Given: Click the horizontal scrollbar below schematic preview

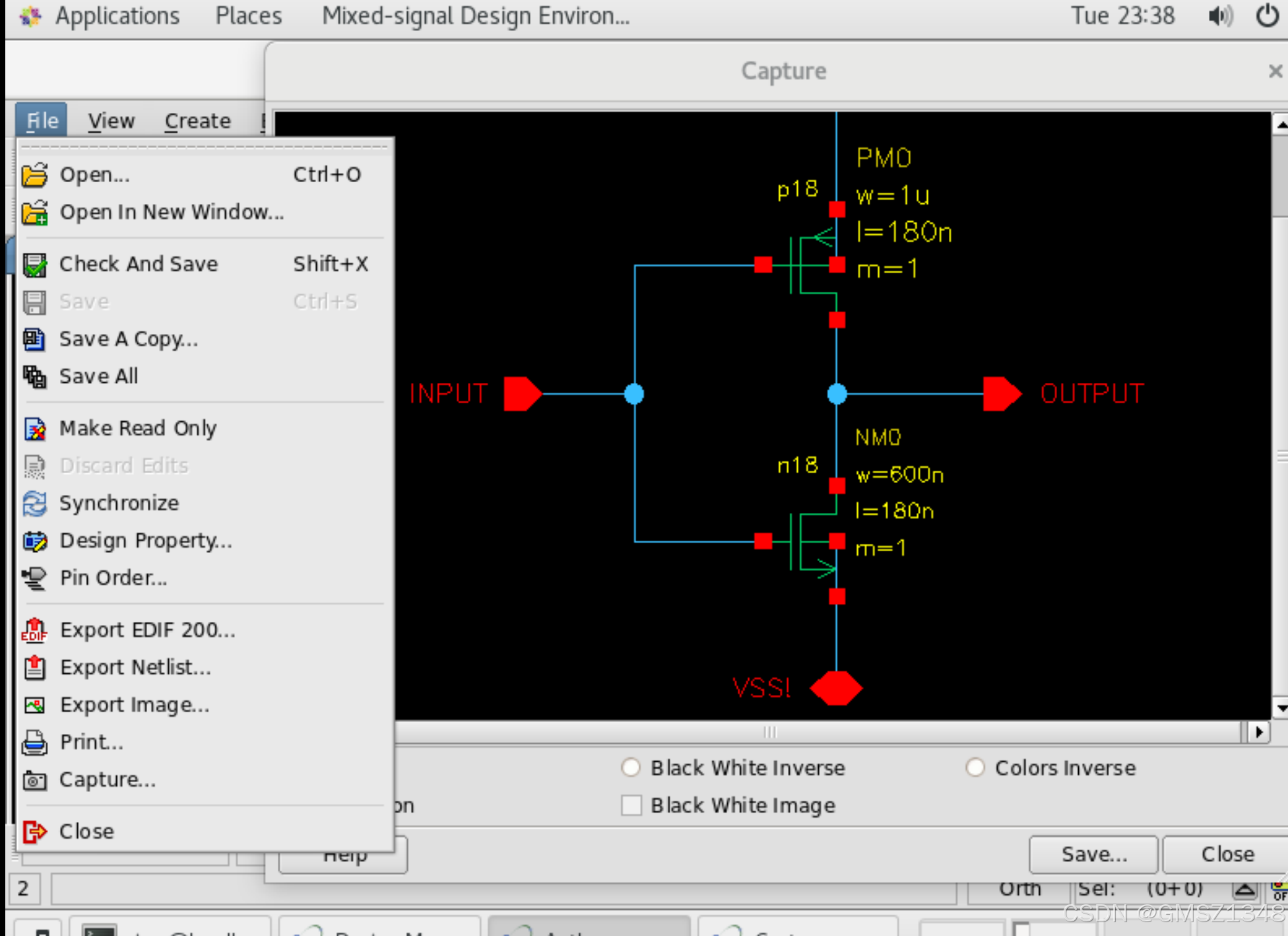Looking at the screenshot, I should click(x=769, y=732).
